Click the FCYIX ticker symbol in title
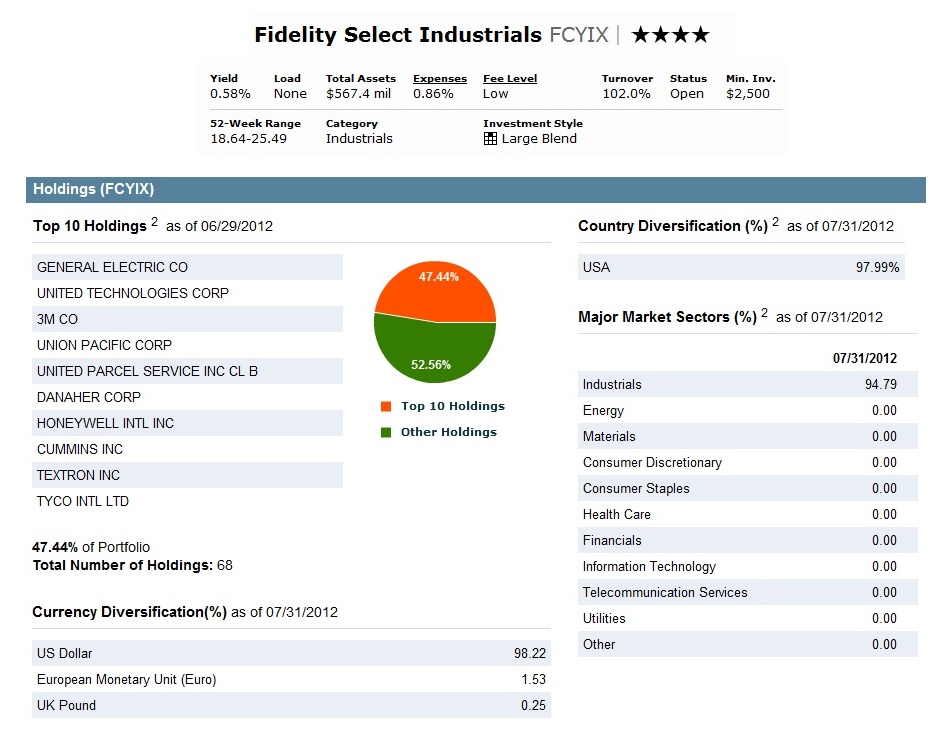This screenshot has height=753, width=940. [579, 35]
